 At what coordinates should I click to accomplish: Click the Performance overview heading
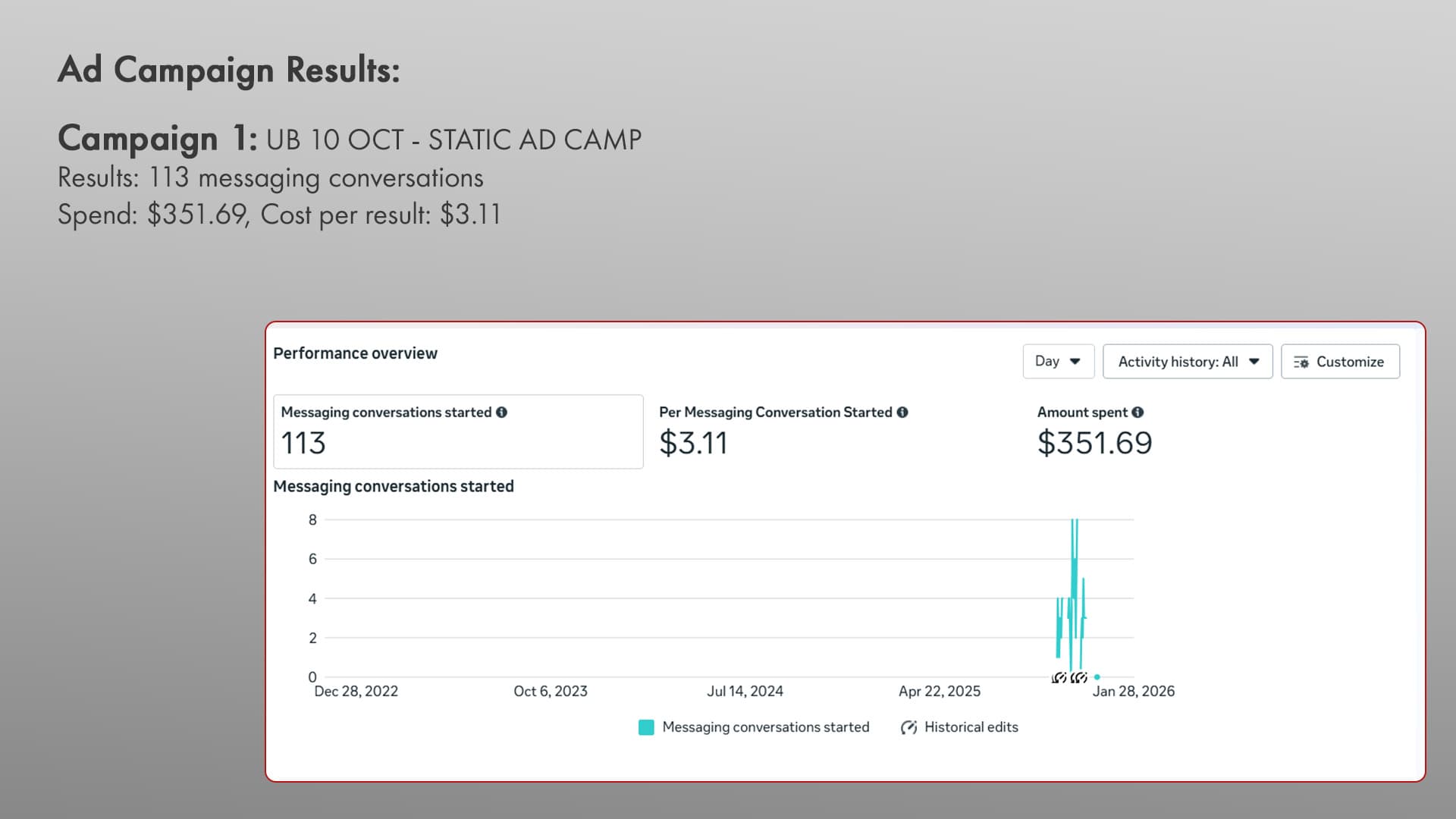355,353
